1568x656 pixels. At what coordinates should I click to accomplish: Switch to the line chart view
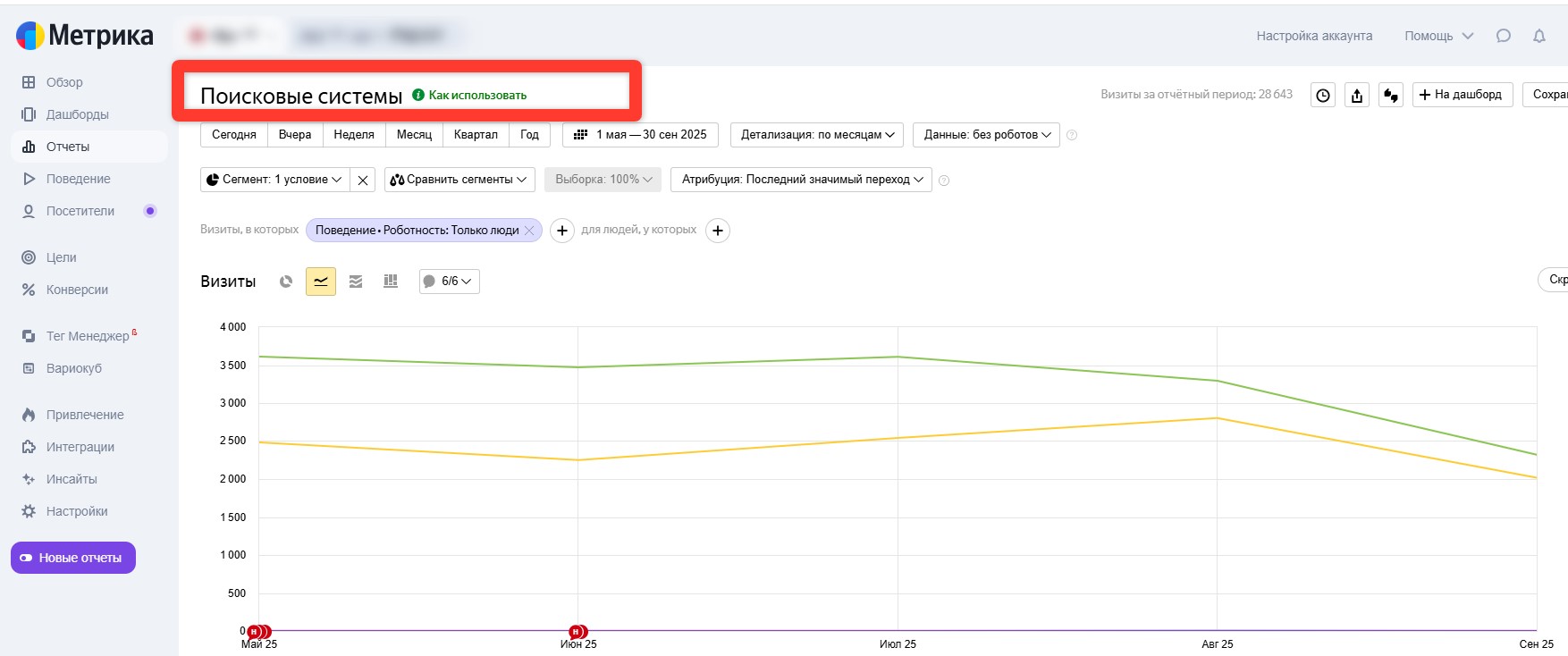[x=321, y=282]
